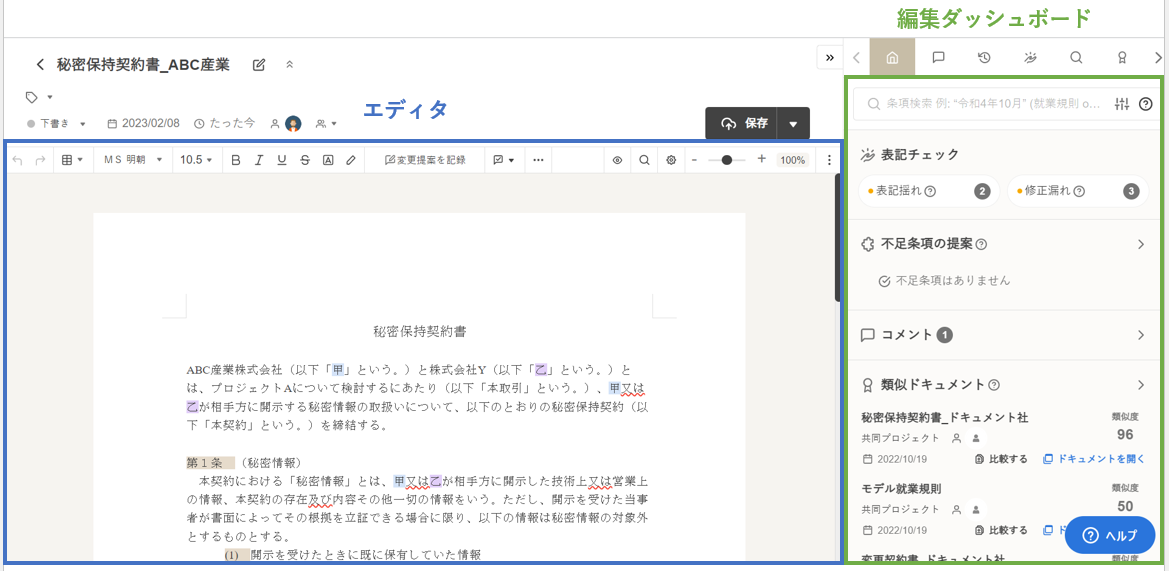Open the 下書き status dropdown
Image resolution: width=1169 pixels, height=571 pixels.
[x=57, y=124]
